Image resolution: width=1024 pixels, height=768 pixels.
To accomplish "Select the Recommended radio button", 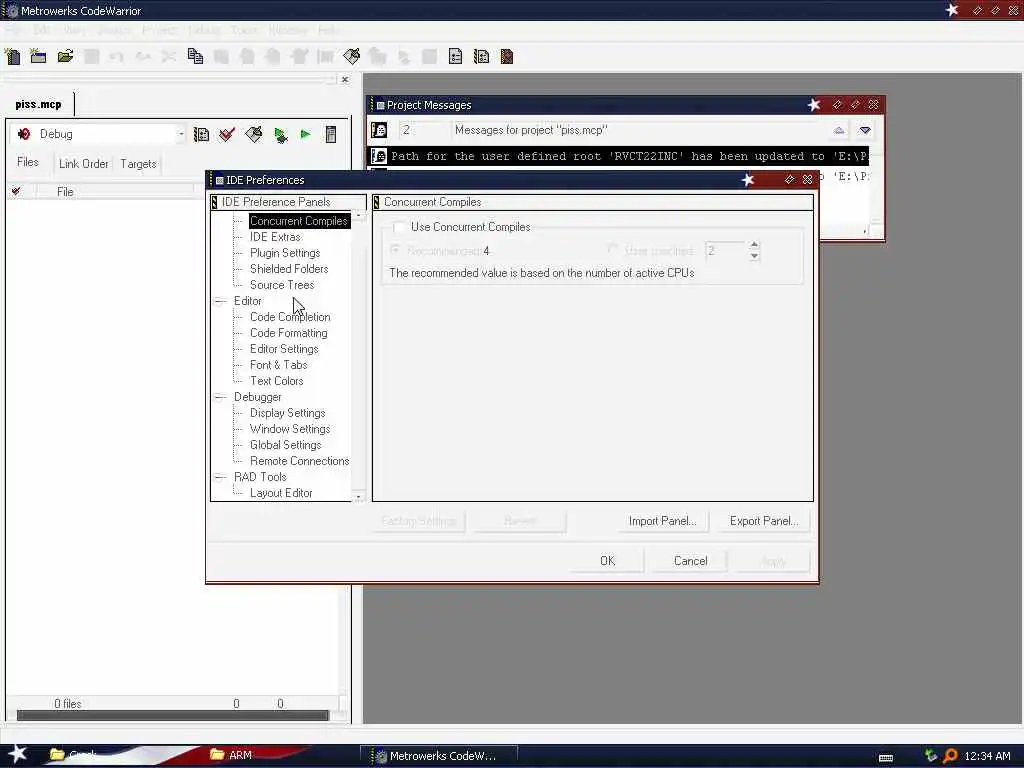I will tap(395, 250).
